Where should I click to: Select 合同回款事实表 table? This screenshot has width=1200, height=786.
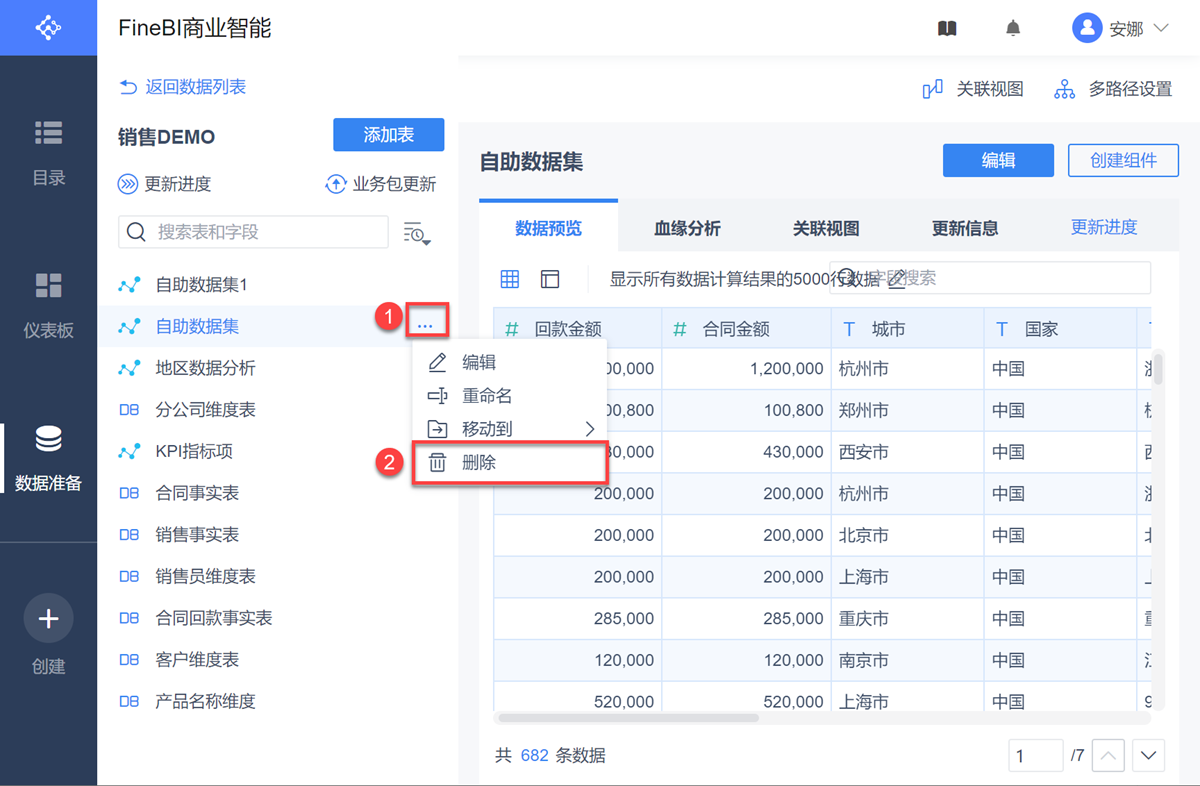tap(214, 618)
